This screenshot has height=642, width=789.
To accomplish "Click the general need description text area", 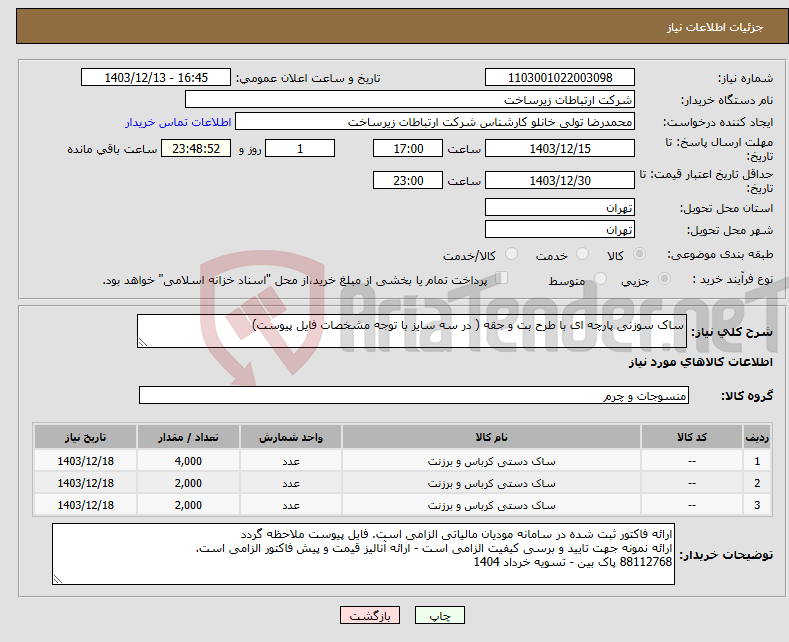I will click(412, 331).
